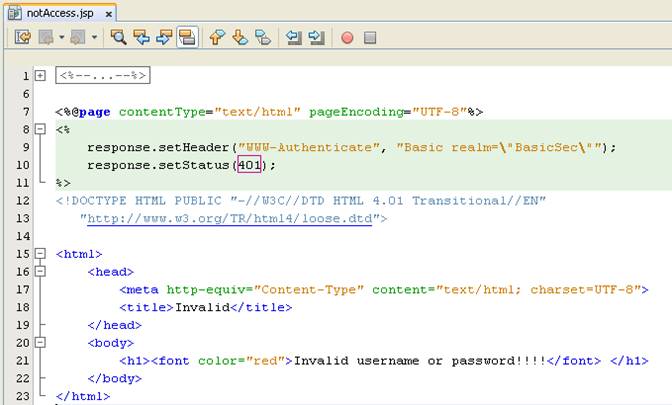
Task: Find the next occurrence
Action: coord(164,37)
